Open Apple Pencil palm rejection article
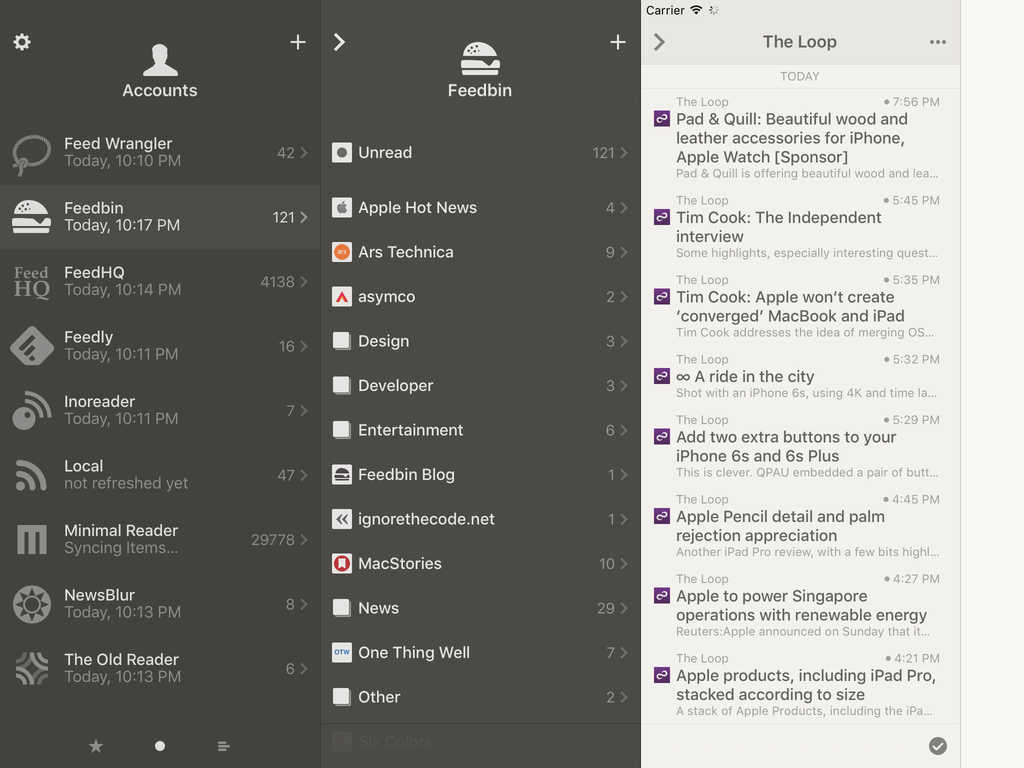This screenshot has height=768, width=1024. [800, 526]
